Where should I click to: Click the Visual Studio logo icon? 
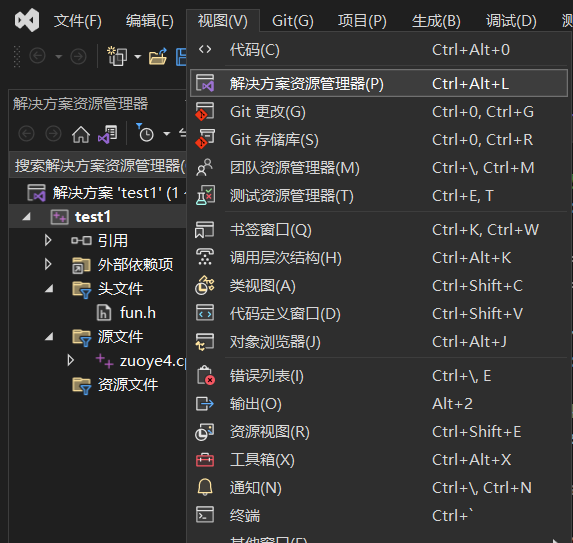(x=27, y=20)
